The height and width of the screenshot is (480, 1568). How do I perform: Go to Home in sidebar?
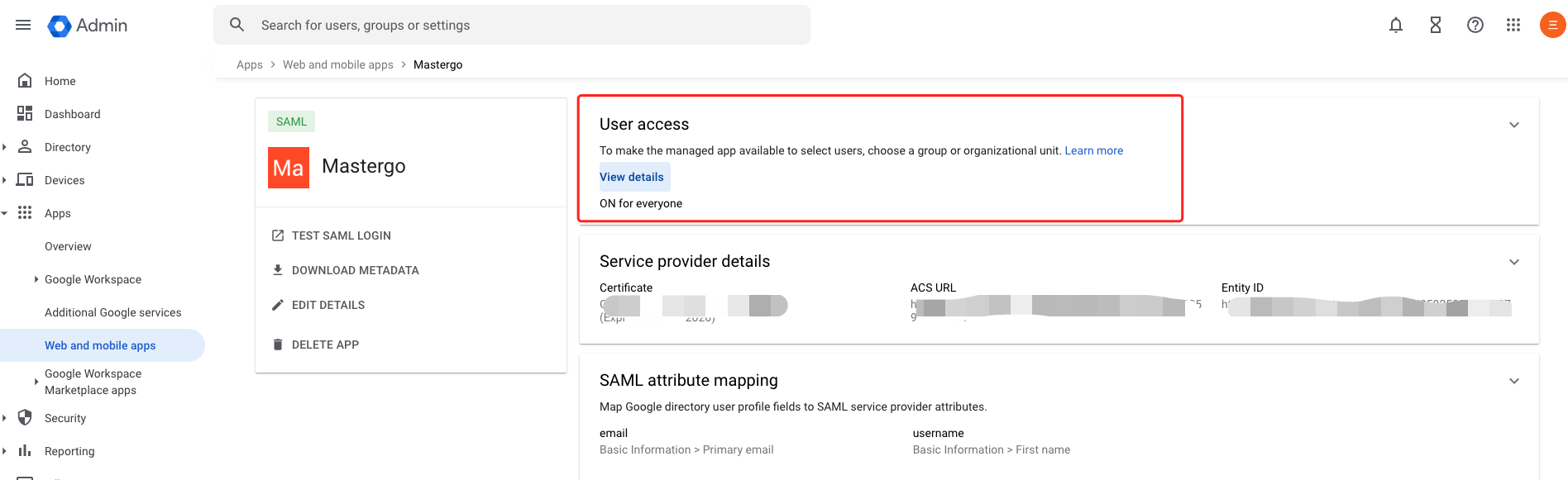60,81
